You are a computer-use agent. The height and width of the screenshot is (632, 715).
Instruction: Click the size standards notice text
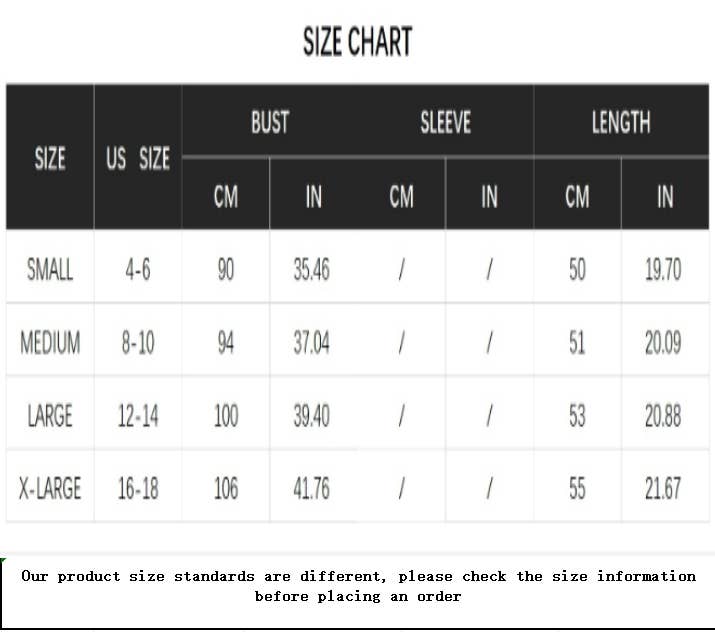pyautogui.click(x=358, y=586)
